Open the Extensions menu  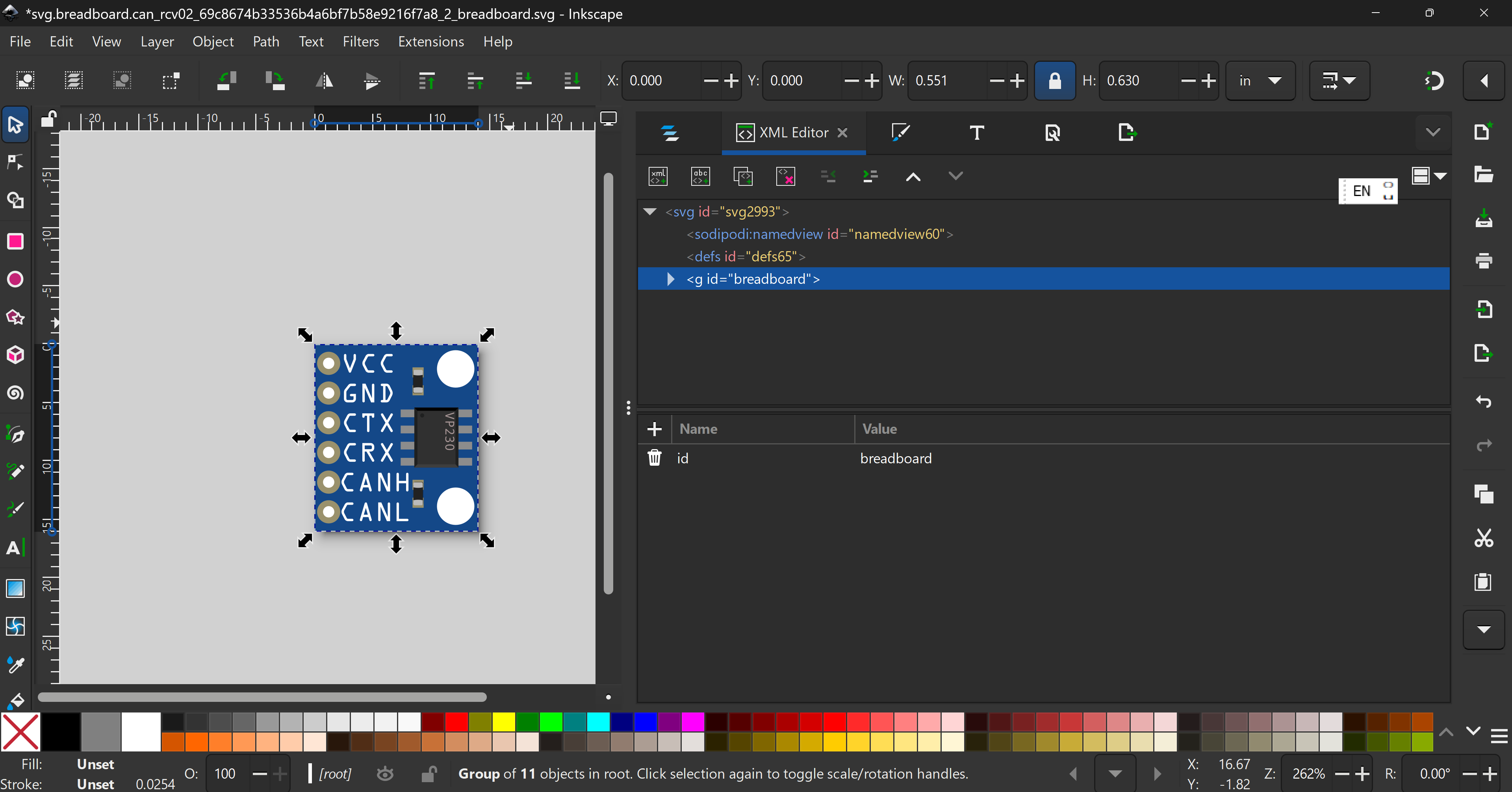tap(431, 42)
